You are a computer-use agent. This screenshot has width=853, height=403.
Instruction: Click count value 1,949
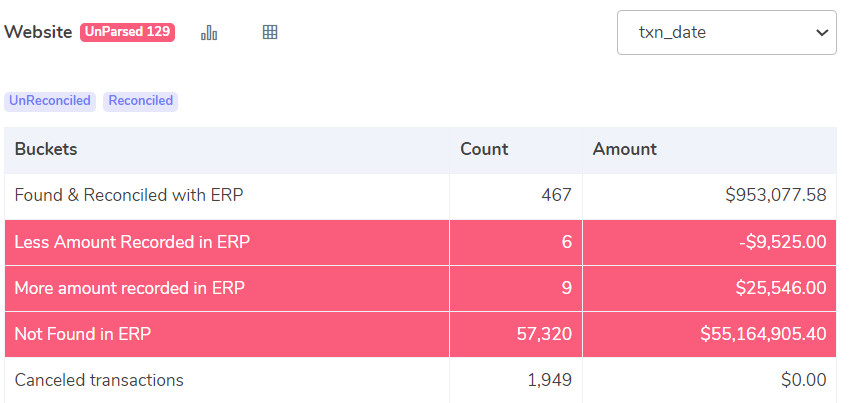(549, 380)
